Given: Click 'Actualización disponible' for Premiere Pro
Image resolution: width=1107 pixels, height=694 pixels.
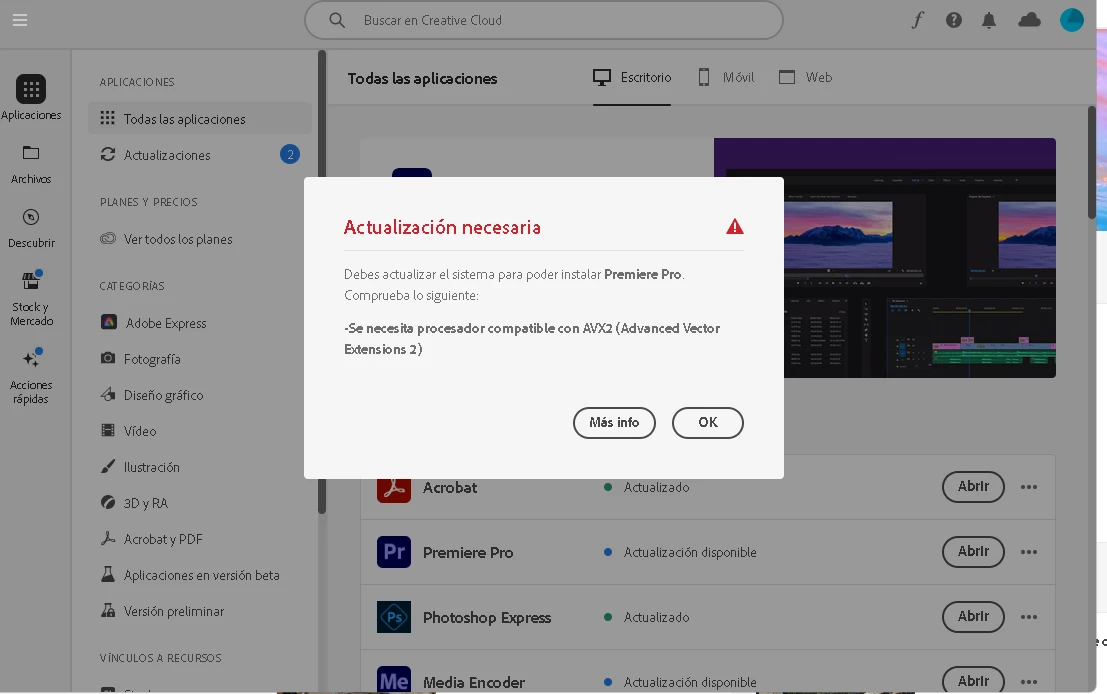Looking at the screenshot, I should pos(690,552).
